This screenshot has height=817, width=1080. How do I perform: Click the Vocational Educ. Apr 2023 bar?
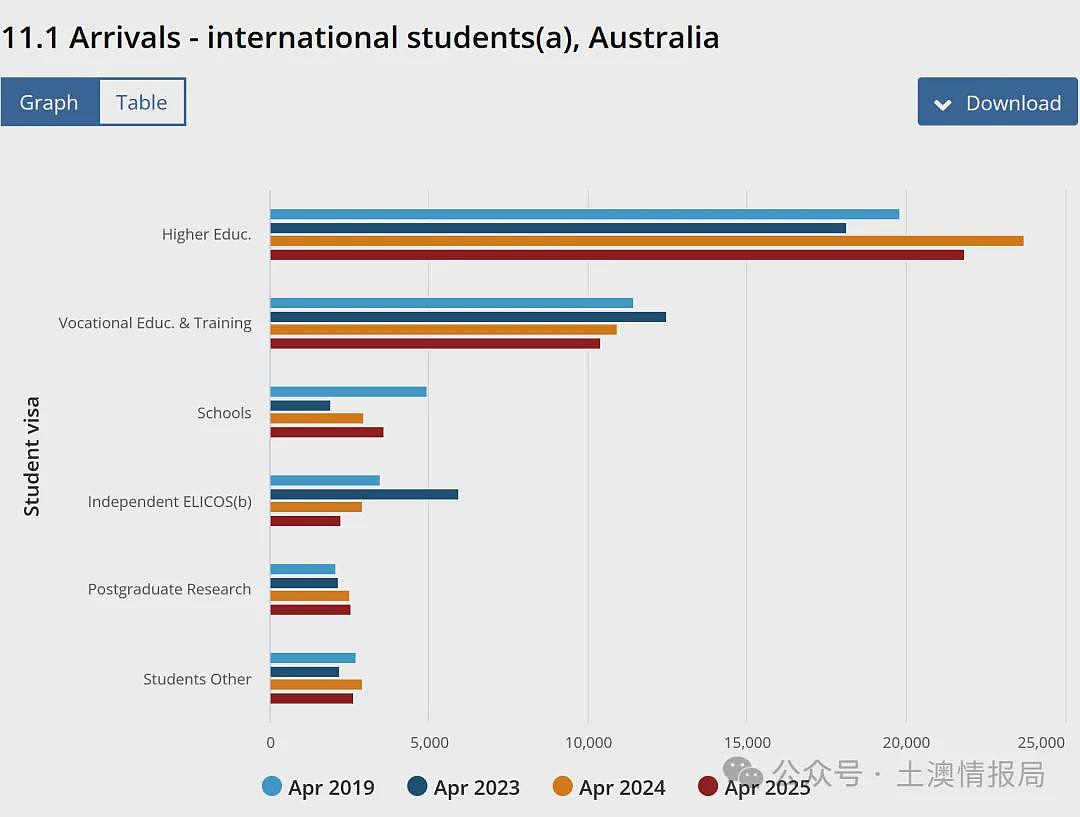[468, 317]
